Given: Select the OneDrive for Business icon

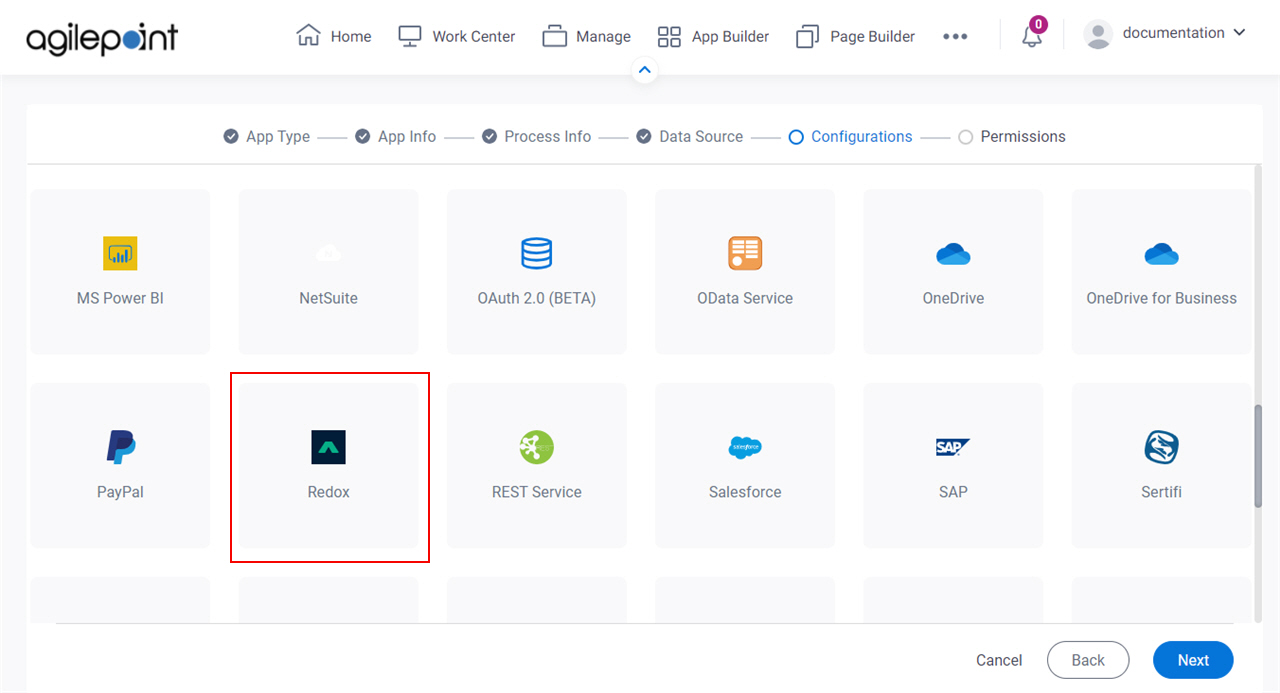Looking at the screenshot, I should click(1161, 254).
